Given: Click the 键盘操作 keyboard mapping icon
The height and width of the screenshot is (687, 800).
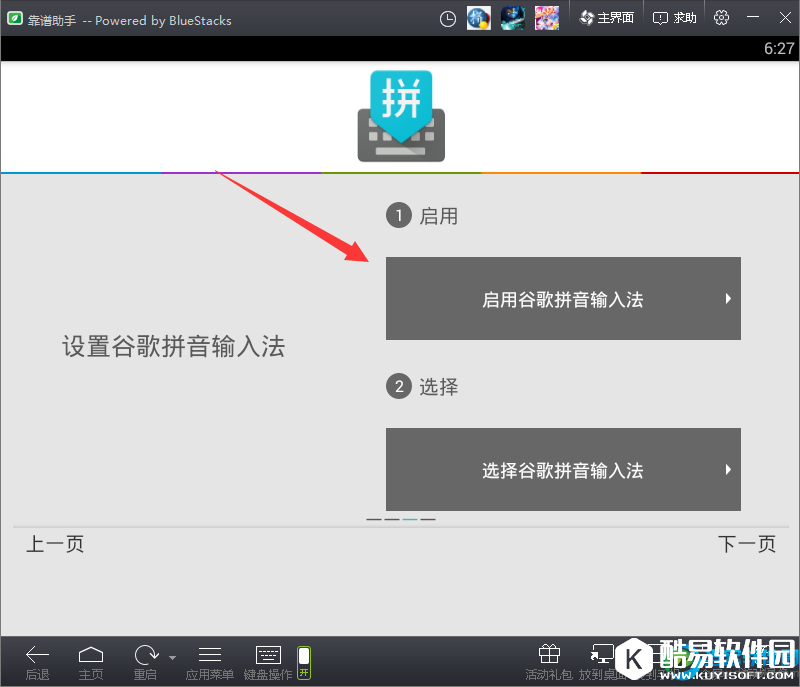Looking at the screenshot, I should tap(267, 655).
